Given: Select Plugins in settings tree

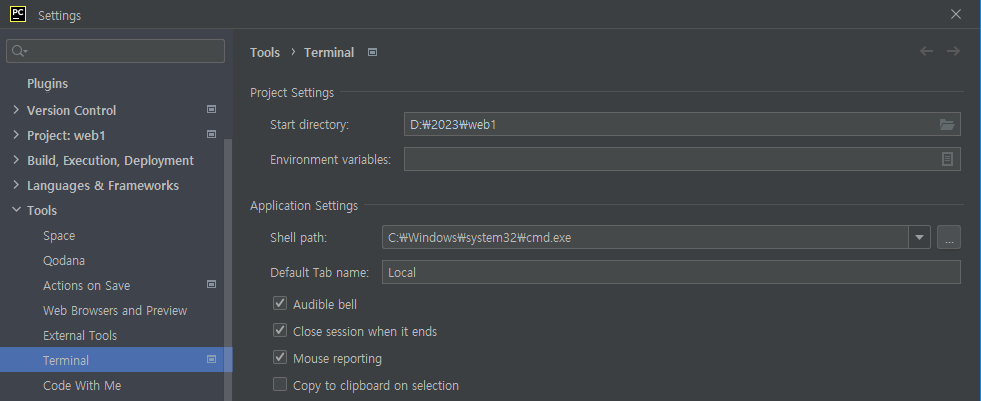Looking at the screenshot, I should [48, 84].
